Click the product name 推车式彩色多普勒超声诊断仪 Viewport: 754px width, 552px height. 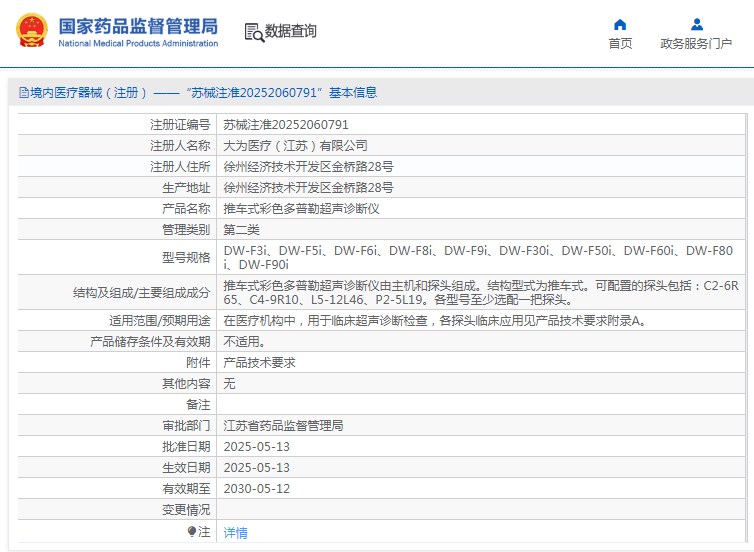(x=301, y=209)
